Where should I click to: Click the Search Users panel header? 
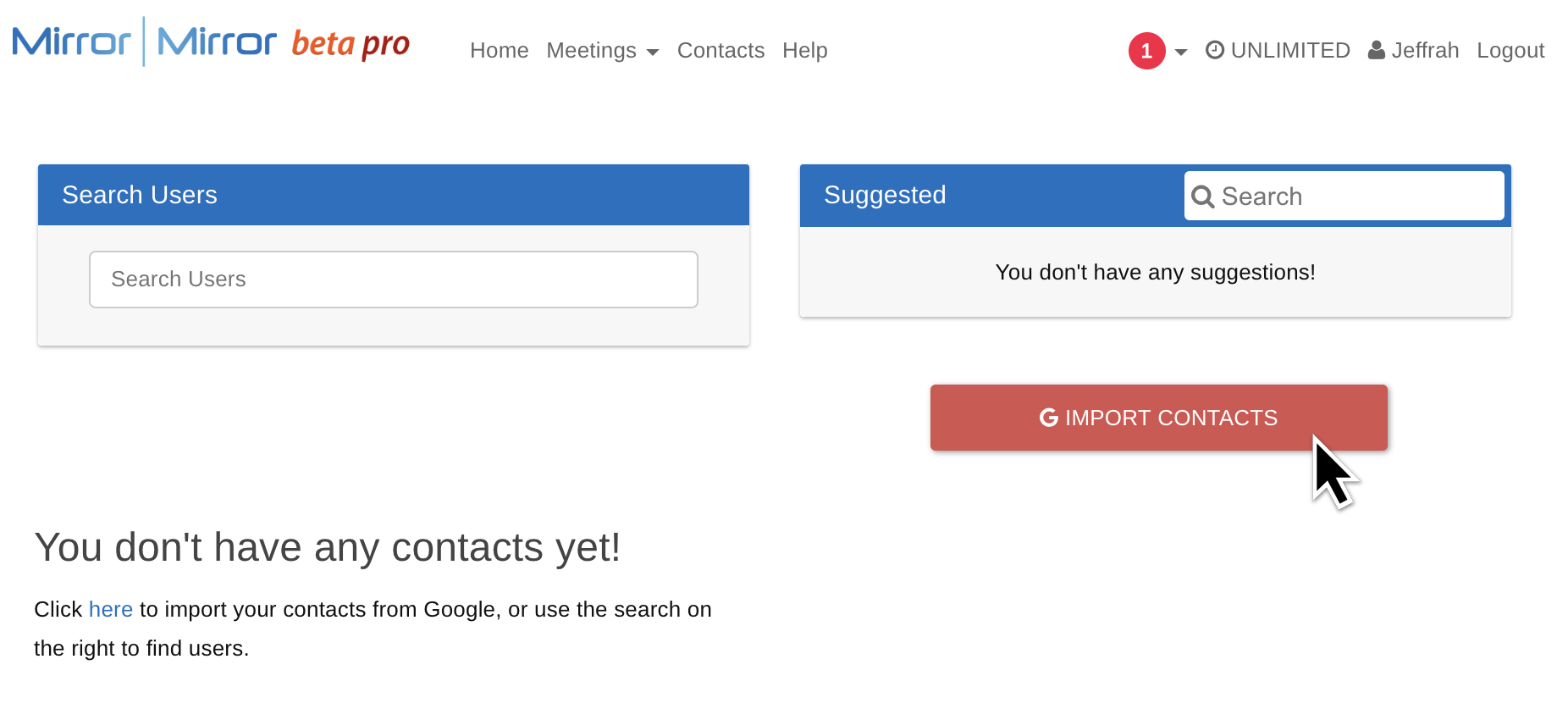point(394,195)
